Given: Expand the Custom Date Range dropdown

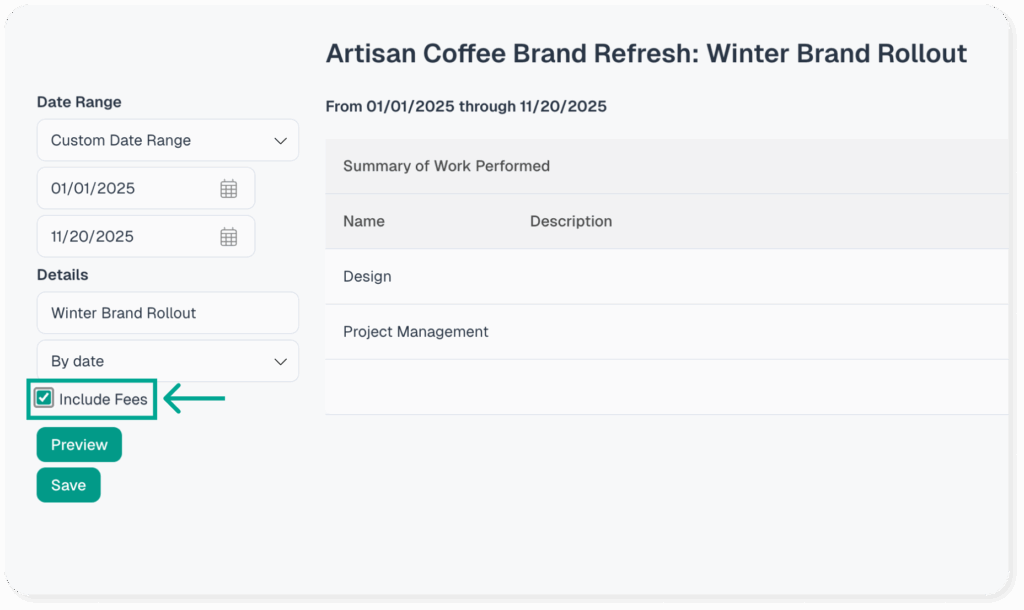Looking at the screenshot, I should tap(167, 141).
